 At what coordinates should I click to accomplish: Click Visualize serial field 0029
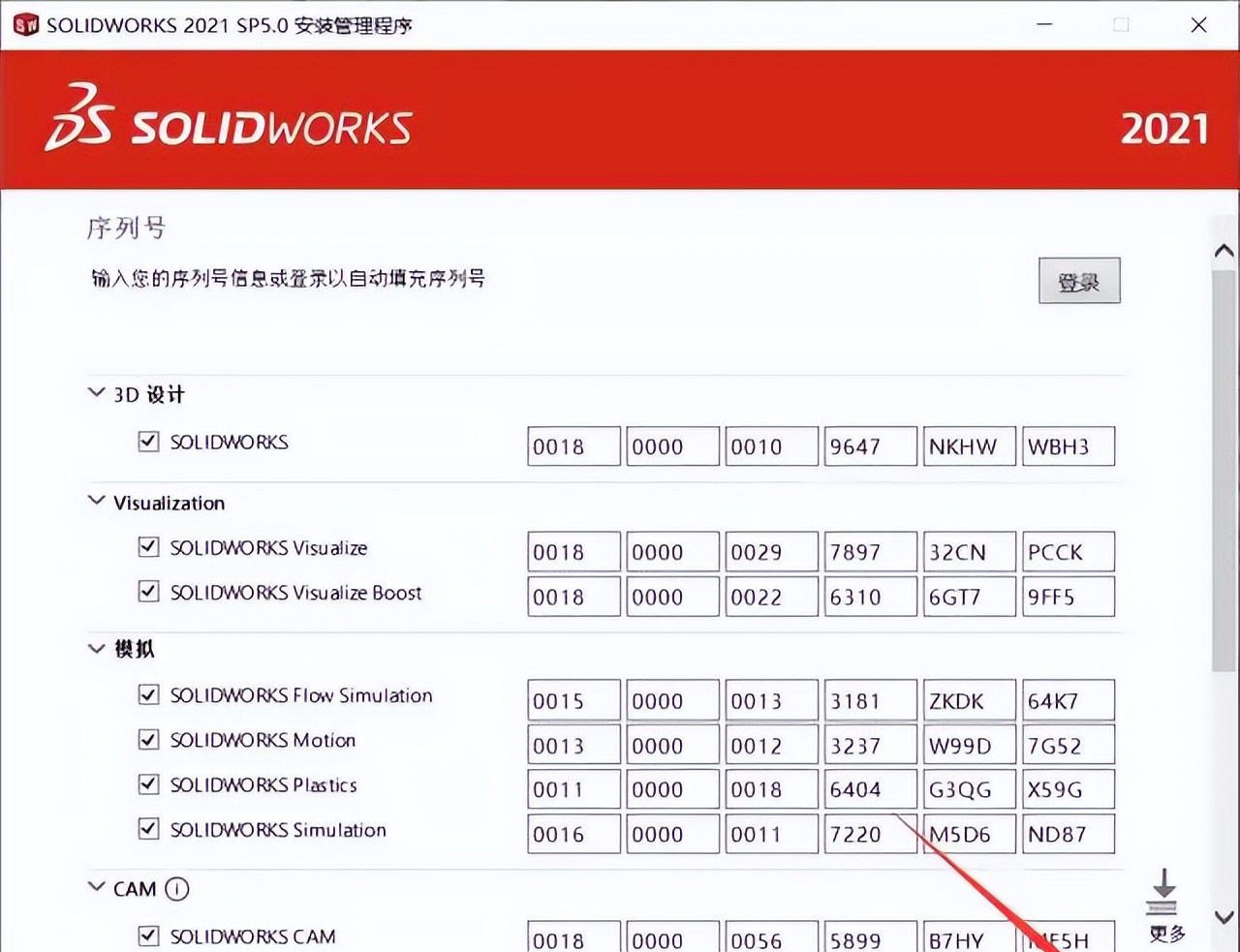point(771,552)
